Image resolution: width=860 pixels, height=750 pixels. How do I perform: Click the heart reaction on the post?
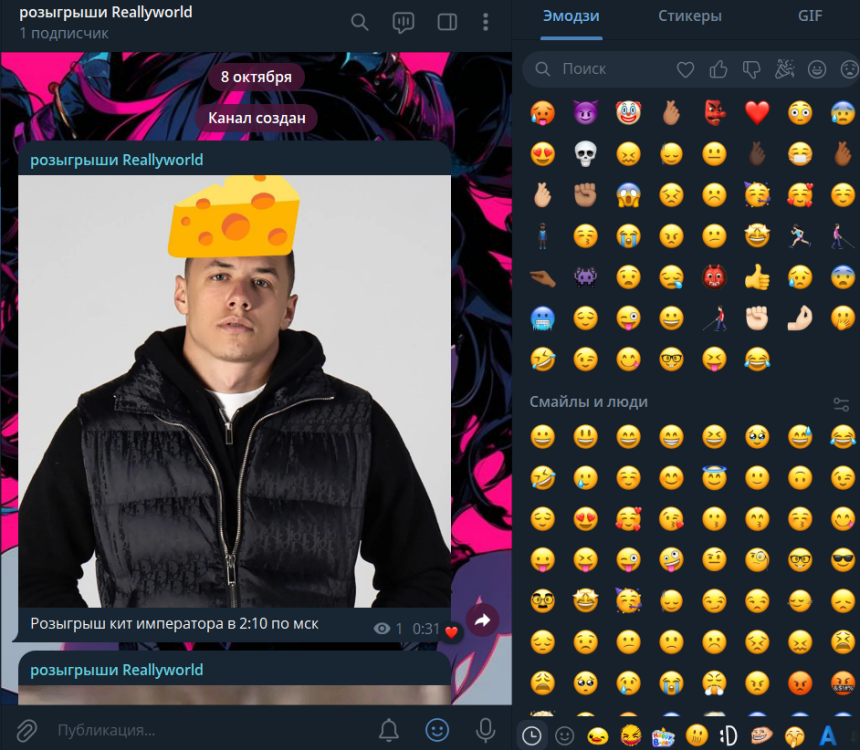tap(451, 632)
